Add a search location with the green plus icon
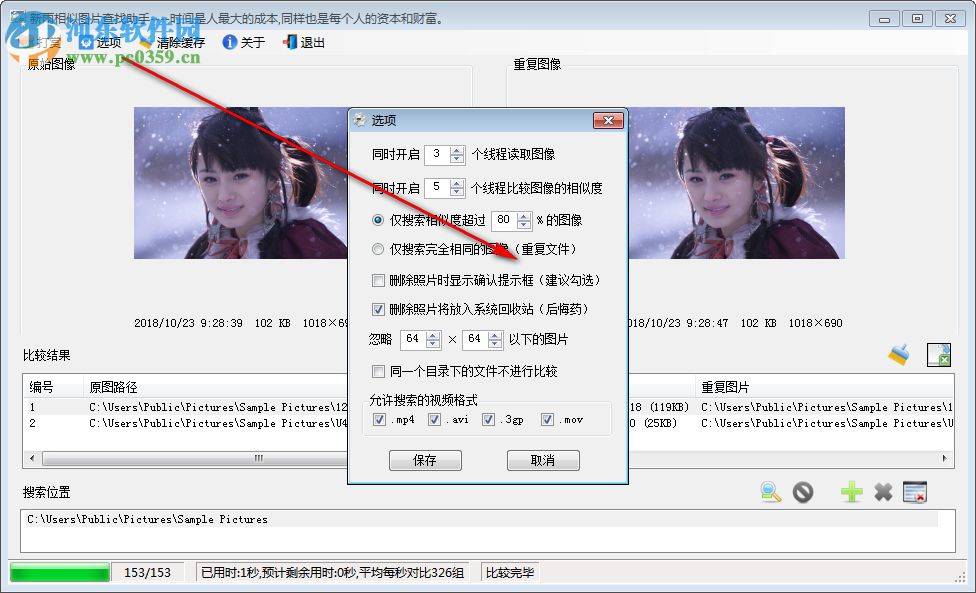The height and width of the screenshot is (593, 976). [x=850, y=491]
